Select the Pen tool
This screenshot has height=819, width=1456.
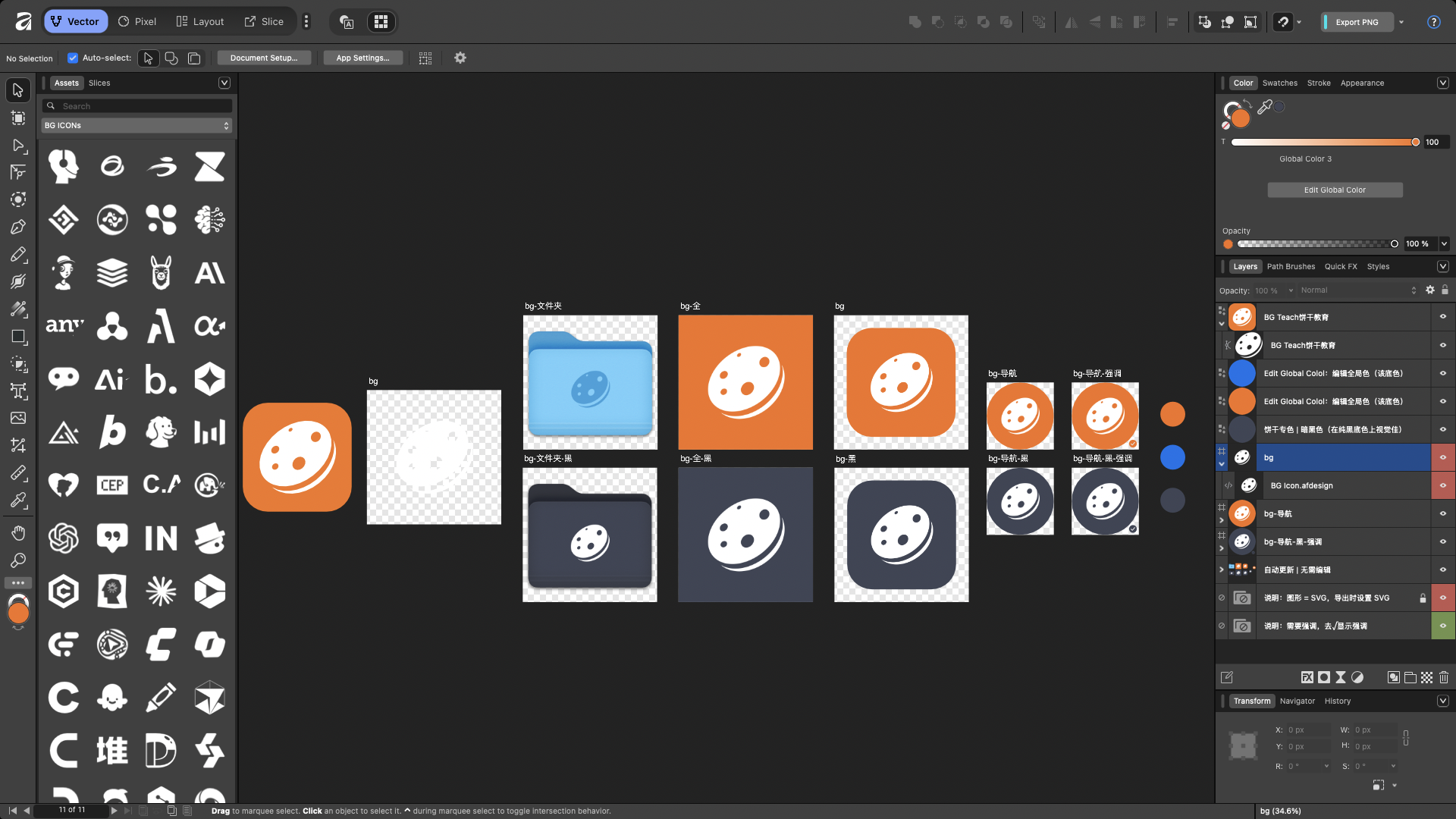pos(18,227)
